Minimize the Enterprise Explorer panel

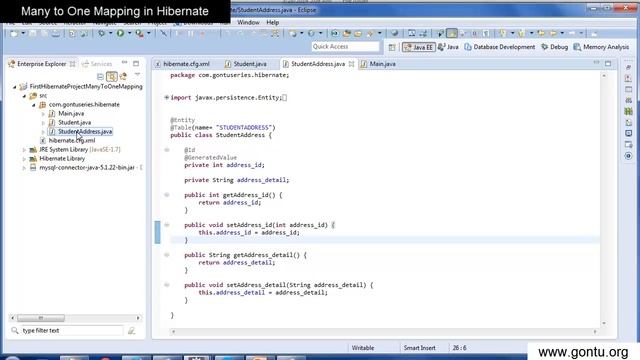(125, 63)
